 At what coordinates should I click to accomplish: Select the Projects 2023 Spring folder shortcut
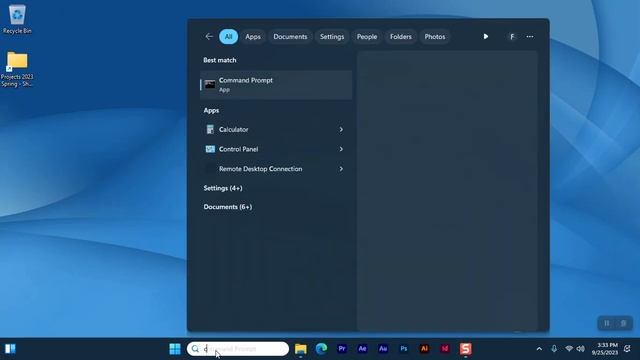[17, 69]
